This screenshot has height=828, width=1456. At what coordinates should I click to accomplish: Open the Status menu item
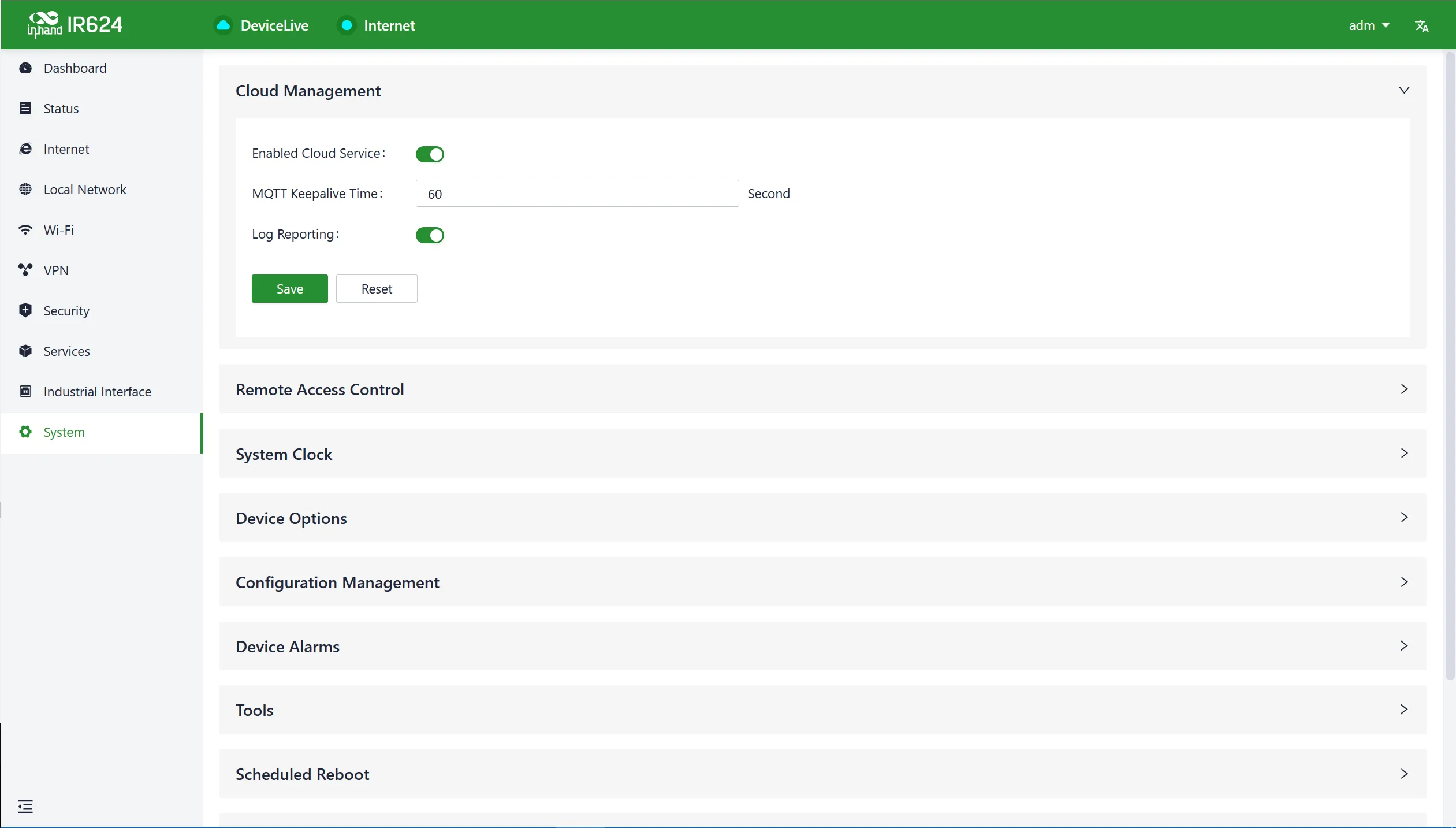pyautogui.click(x=102, y=109)
